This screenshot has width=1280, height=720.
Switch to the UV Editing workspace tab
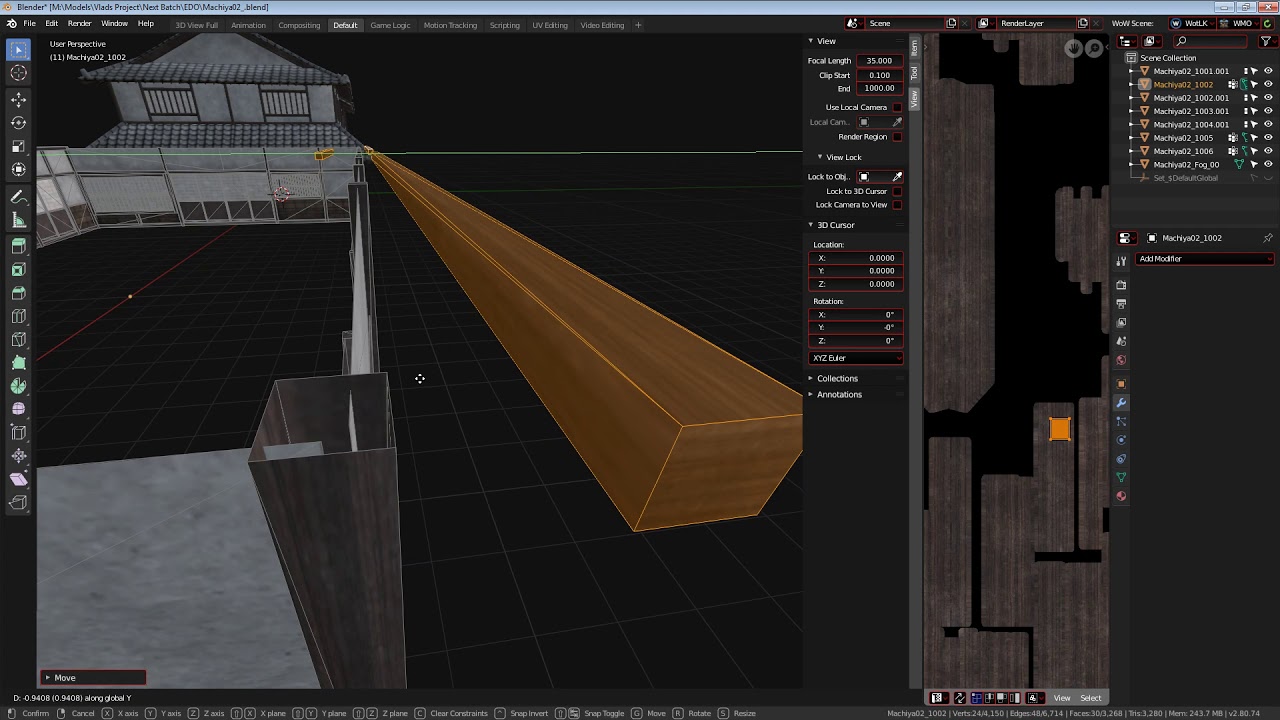[549, 25]
